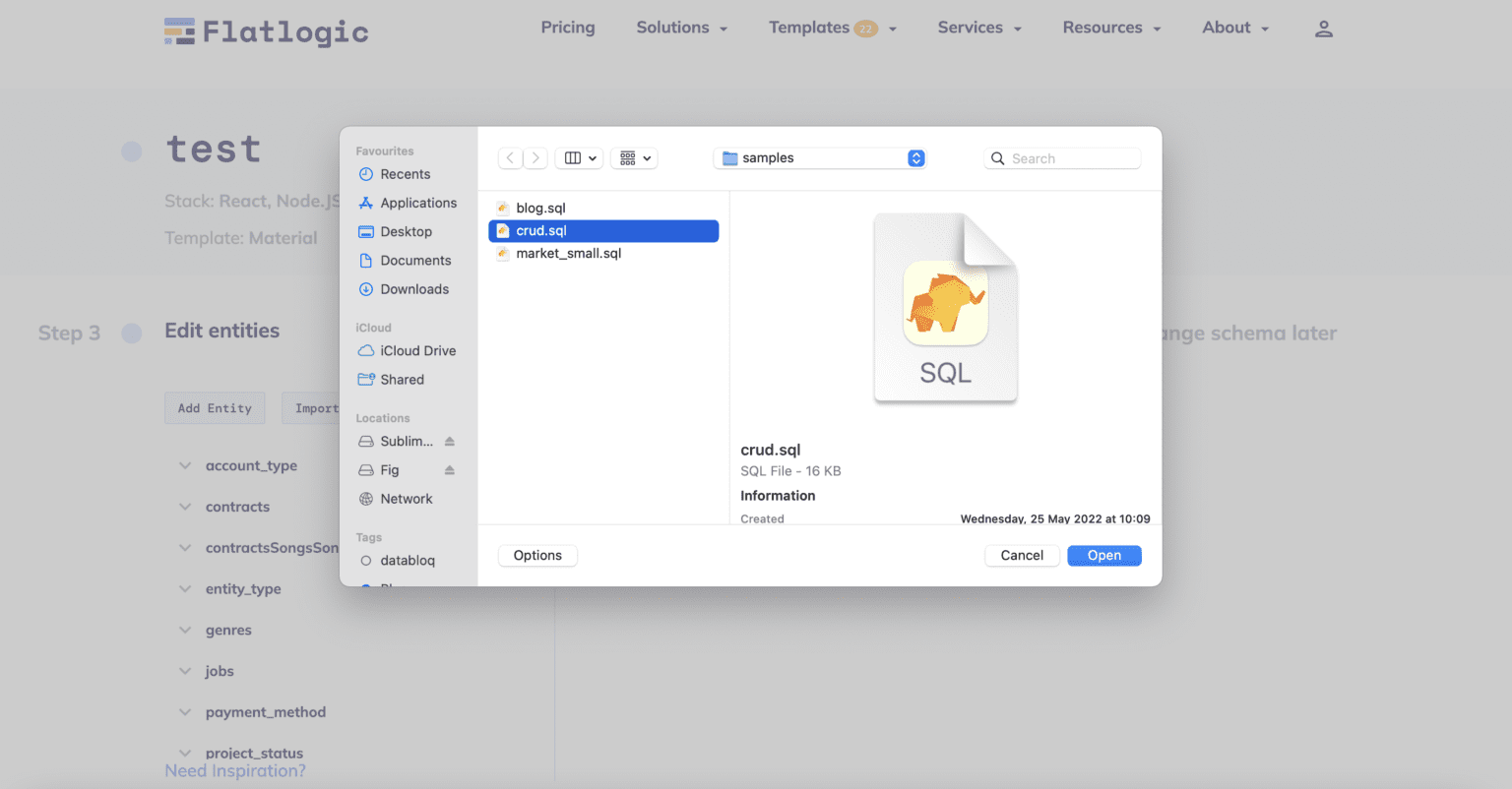
Task: Eject the Sublim... volume
Action: (x=450, y=442)
